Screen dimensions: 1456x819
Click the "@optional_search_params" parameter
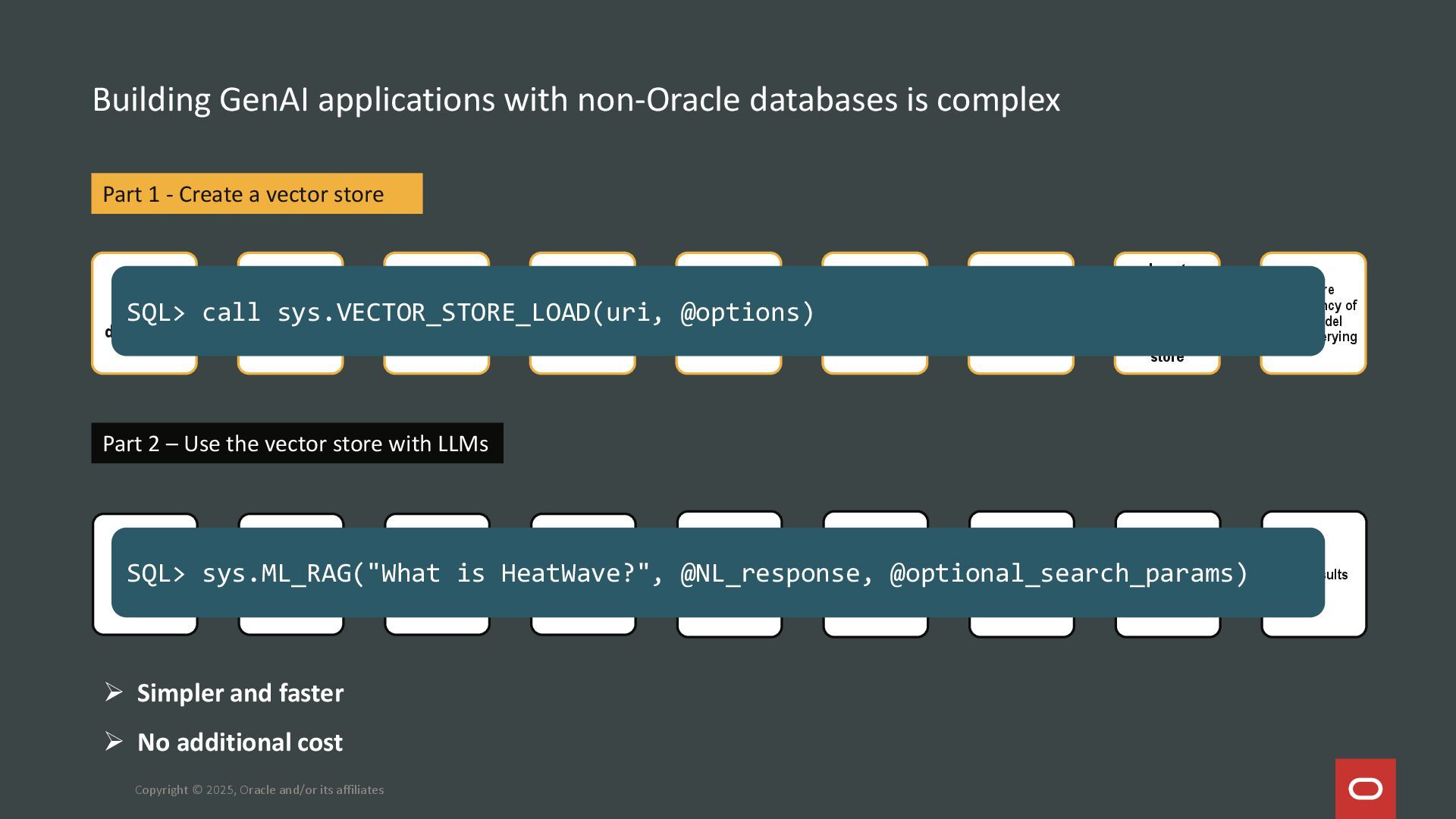click(1060, 573)
